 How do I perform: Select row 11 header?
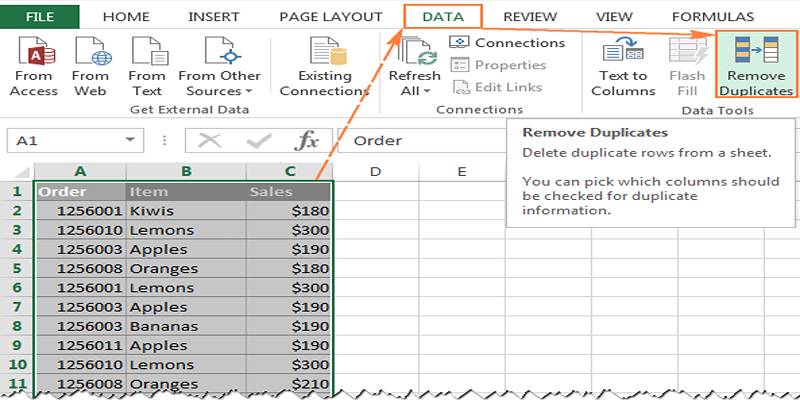pyautogui.click(x=17, y=384)
